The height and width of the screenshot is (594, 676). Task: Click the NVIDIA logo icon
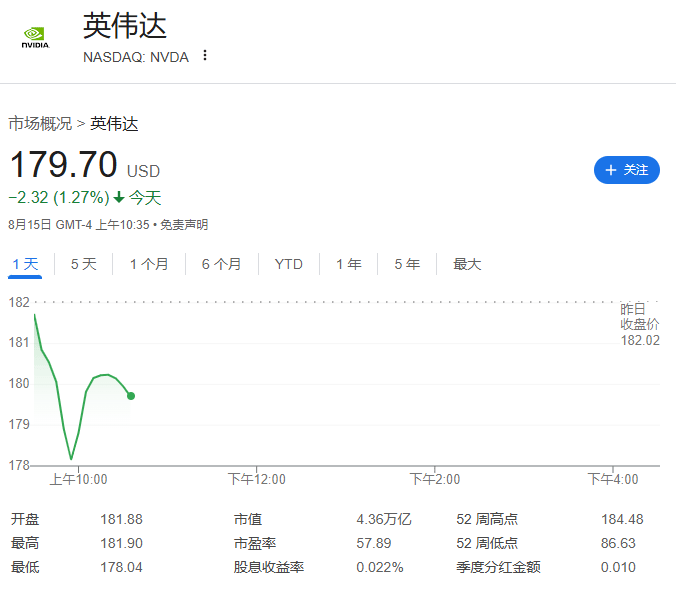pos(35,38)
